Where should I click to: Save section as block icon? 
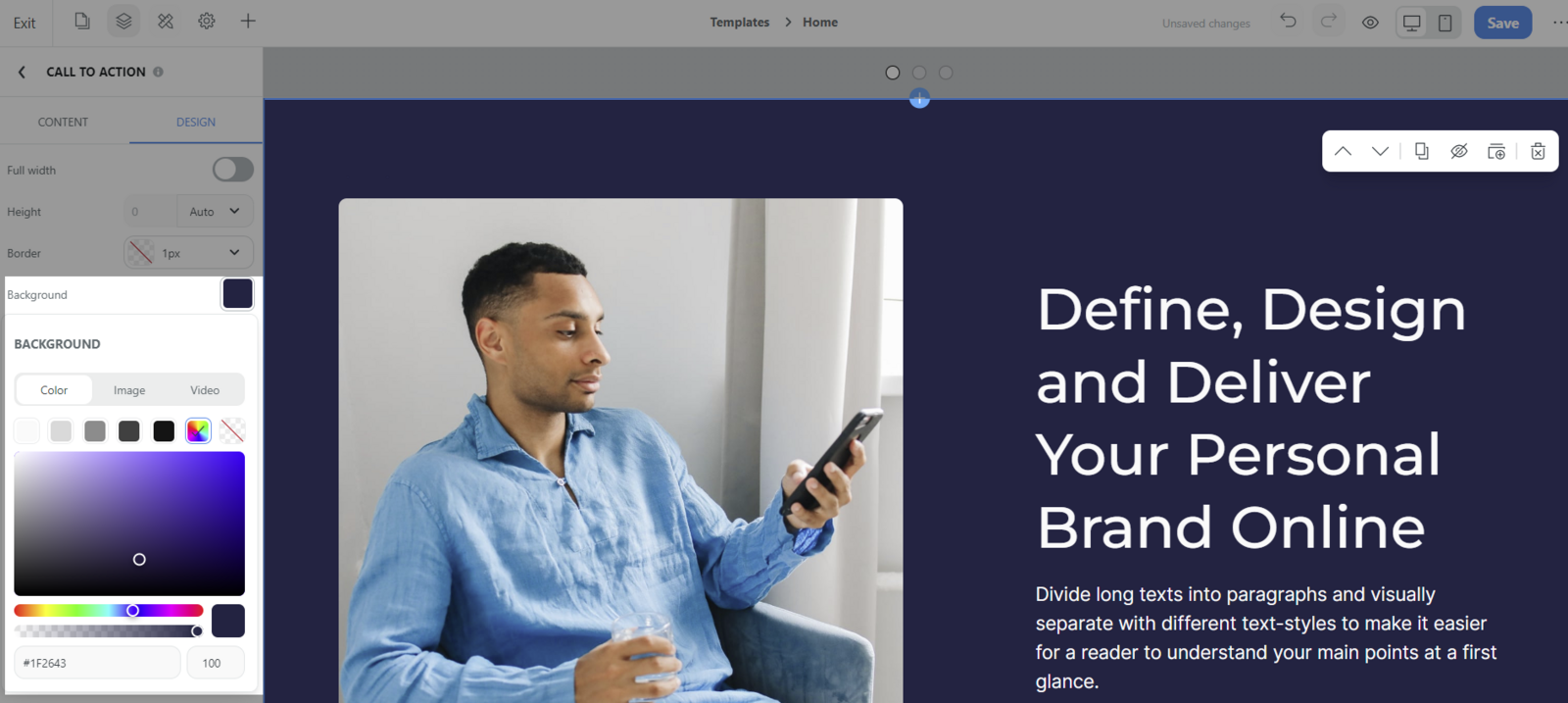(x=1496, y=151)
